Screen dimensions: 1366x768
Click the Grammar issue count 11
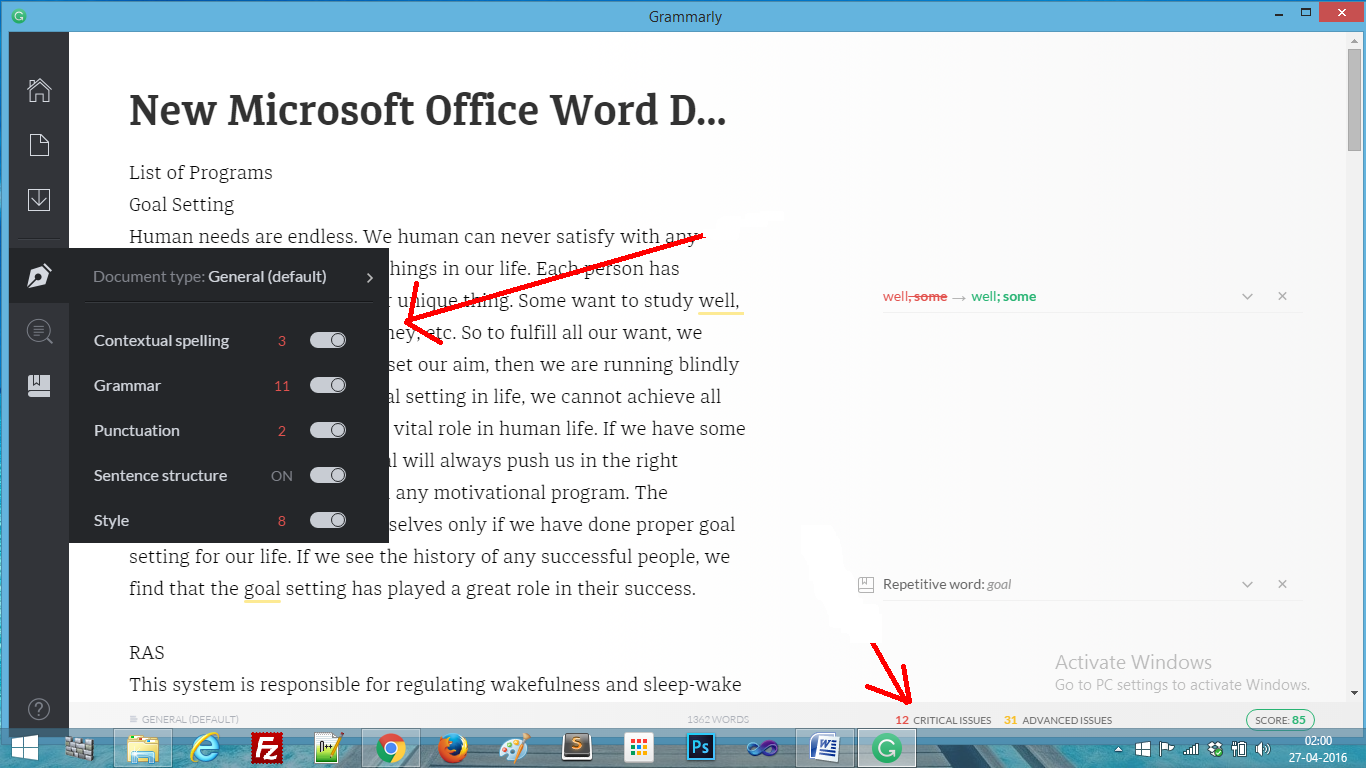[282, 386]
